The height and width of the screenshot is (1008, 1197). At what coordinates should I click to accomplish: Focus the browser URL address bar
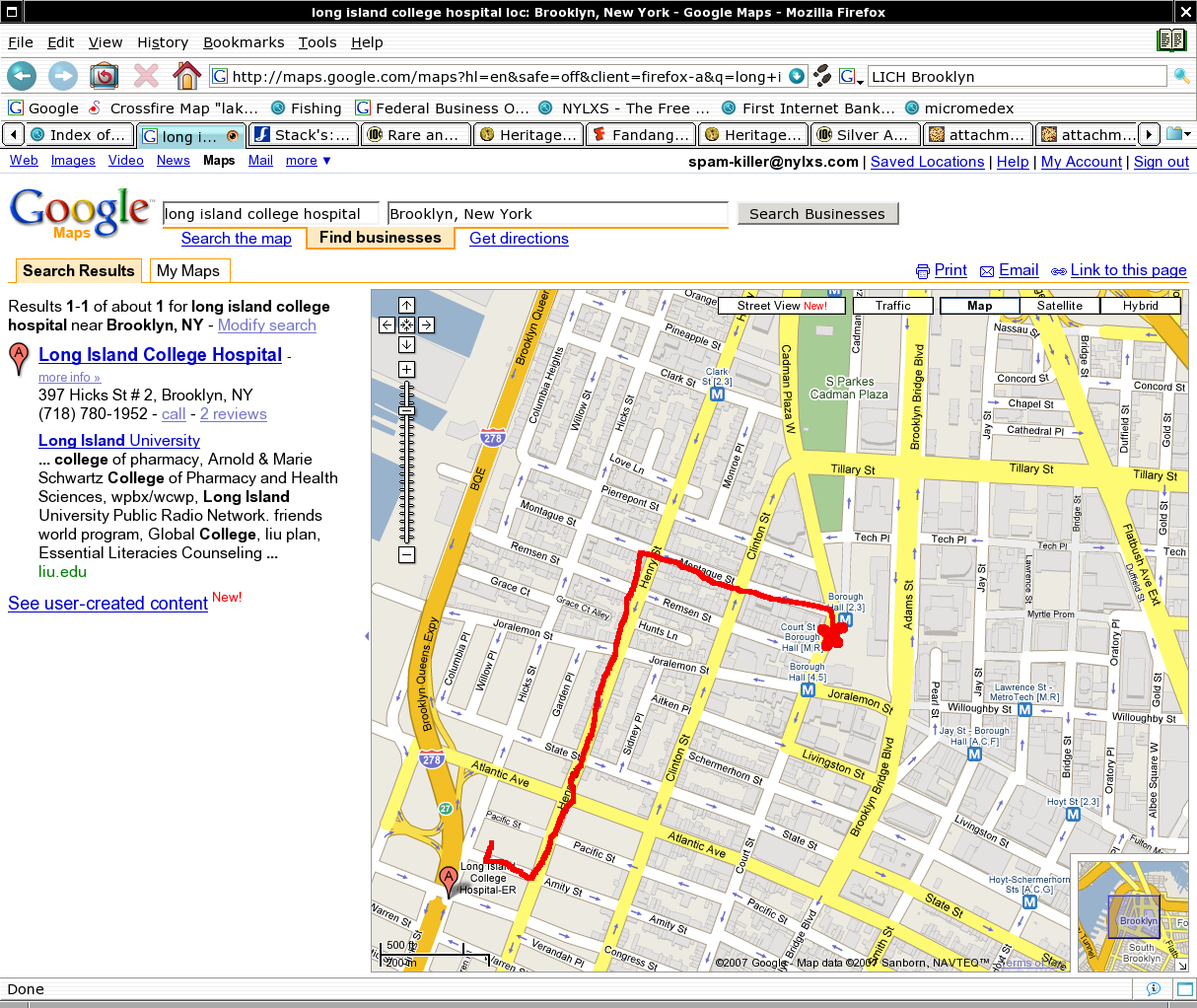click(508, 77)
